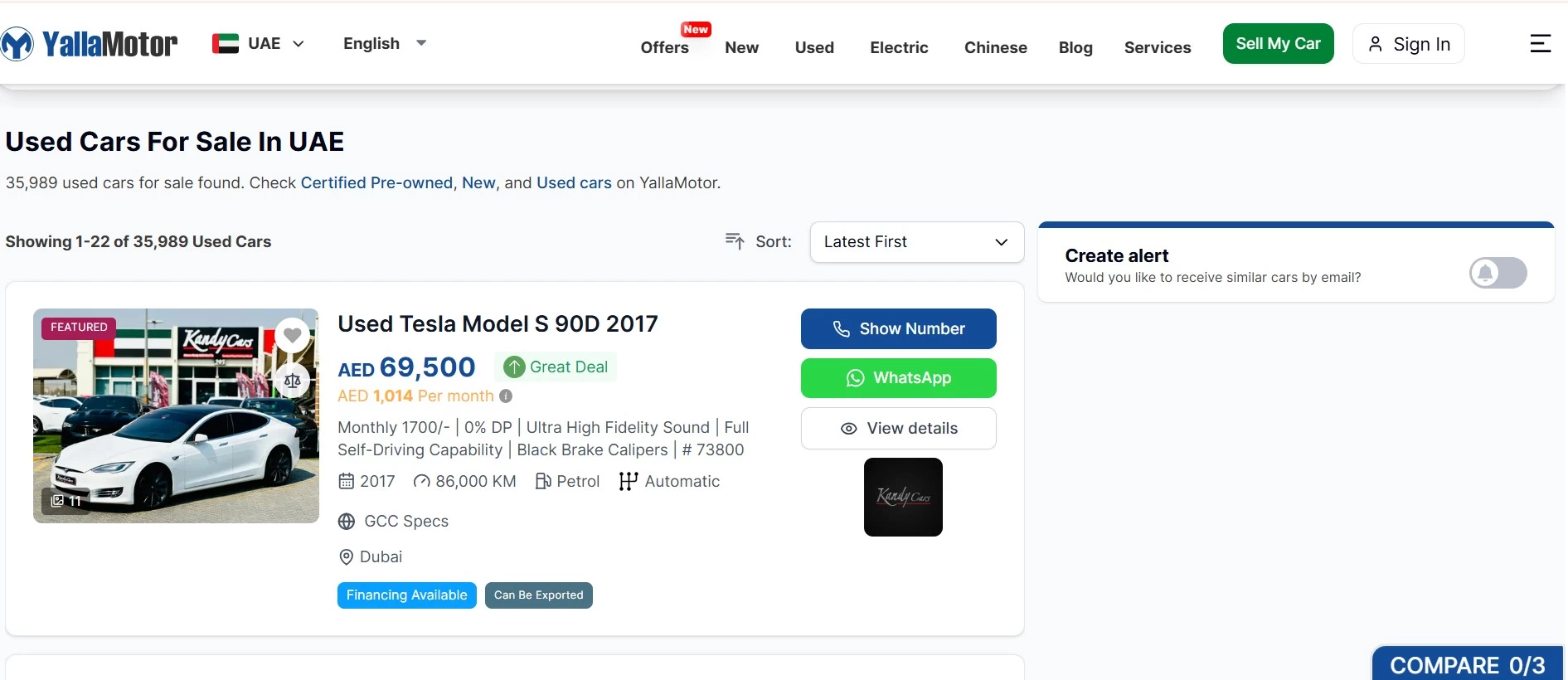Open the Offers menu item
Viewport: 1568px width, 680px height.
pyautogui.click(x=664, y=48)
